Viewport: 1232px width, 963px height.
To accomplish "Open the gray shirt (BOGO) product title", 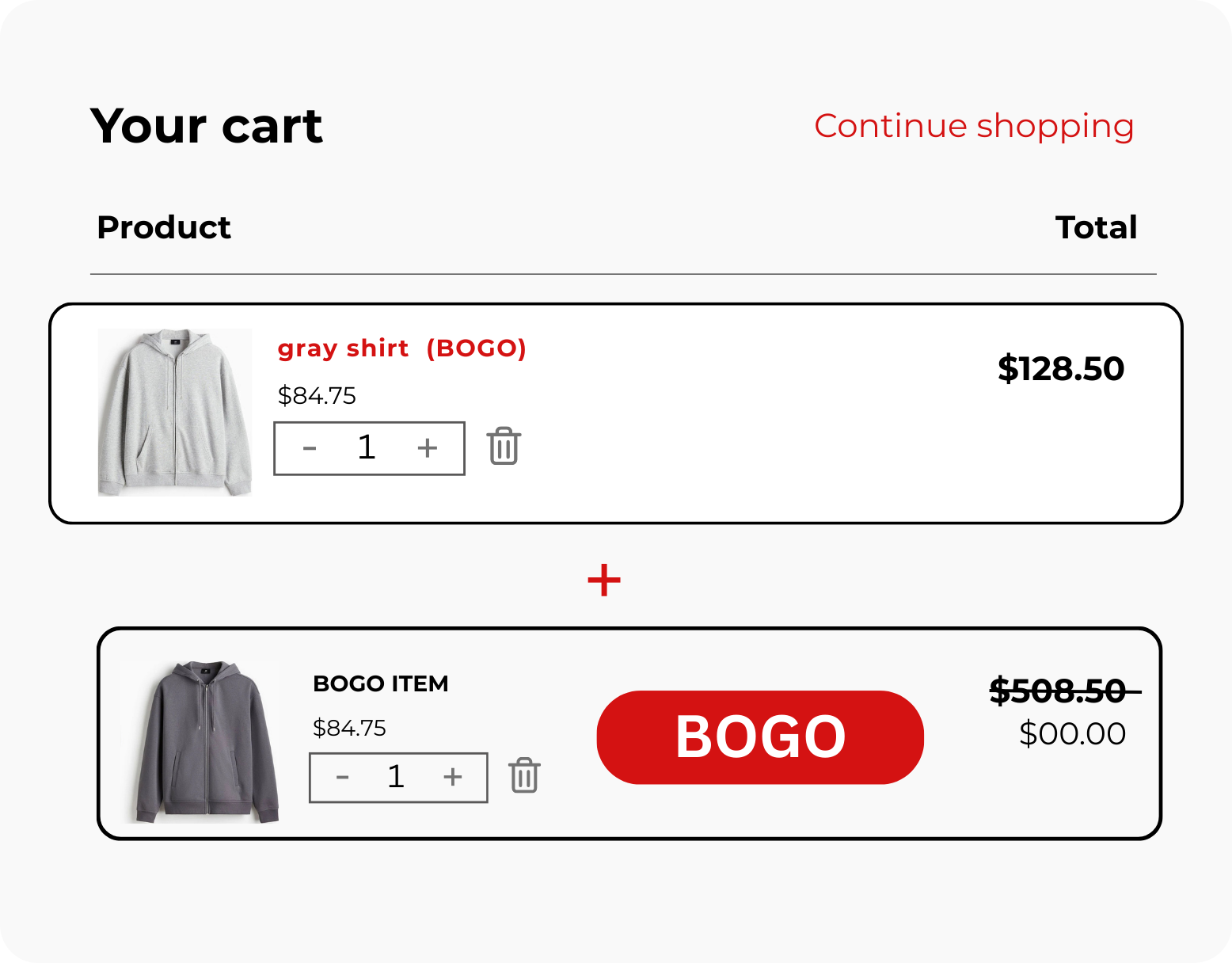I will pyautogui.click(x=401, y=348).
